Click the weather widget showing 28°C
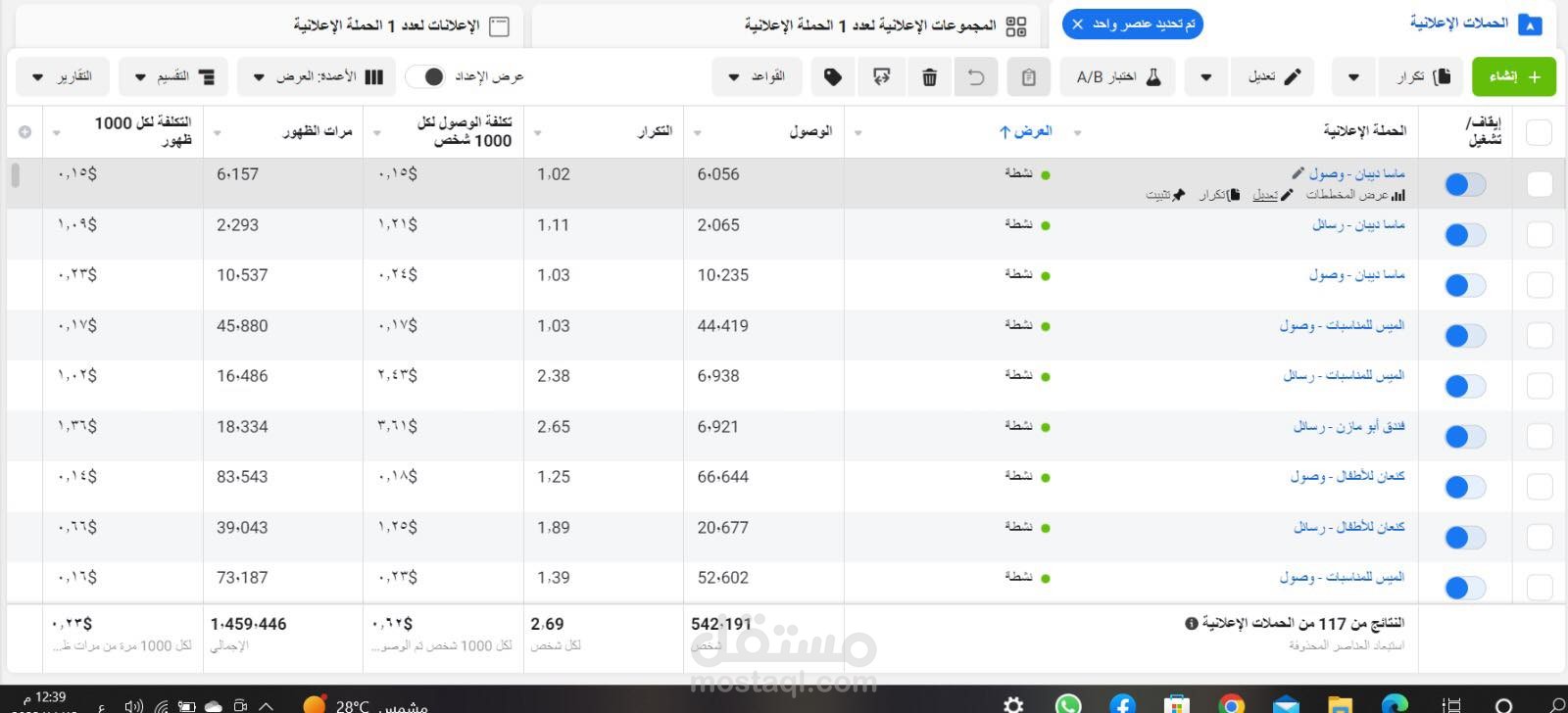Image resolution: width=1568 pixels, height=713 pixels. tap(365, 704)
